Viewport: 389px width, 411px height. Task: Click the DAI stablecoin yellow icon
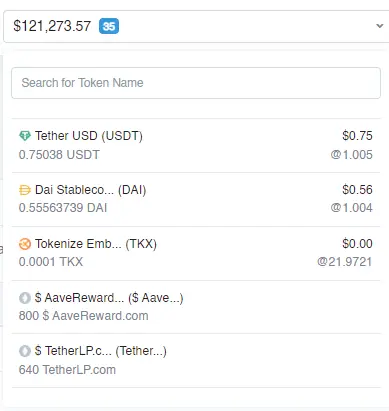coord(25,190)
